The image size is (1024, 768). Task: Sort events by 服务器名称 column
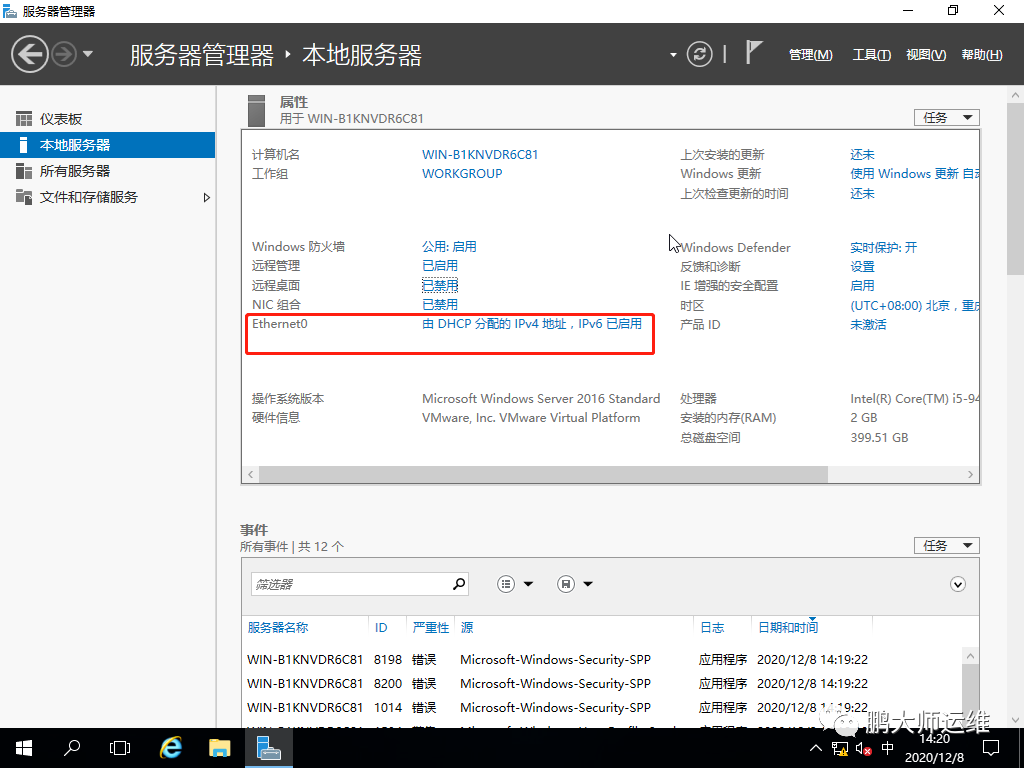(278, 628)
